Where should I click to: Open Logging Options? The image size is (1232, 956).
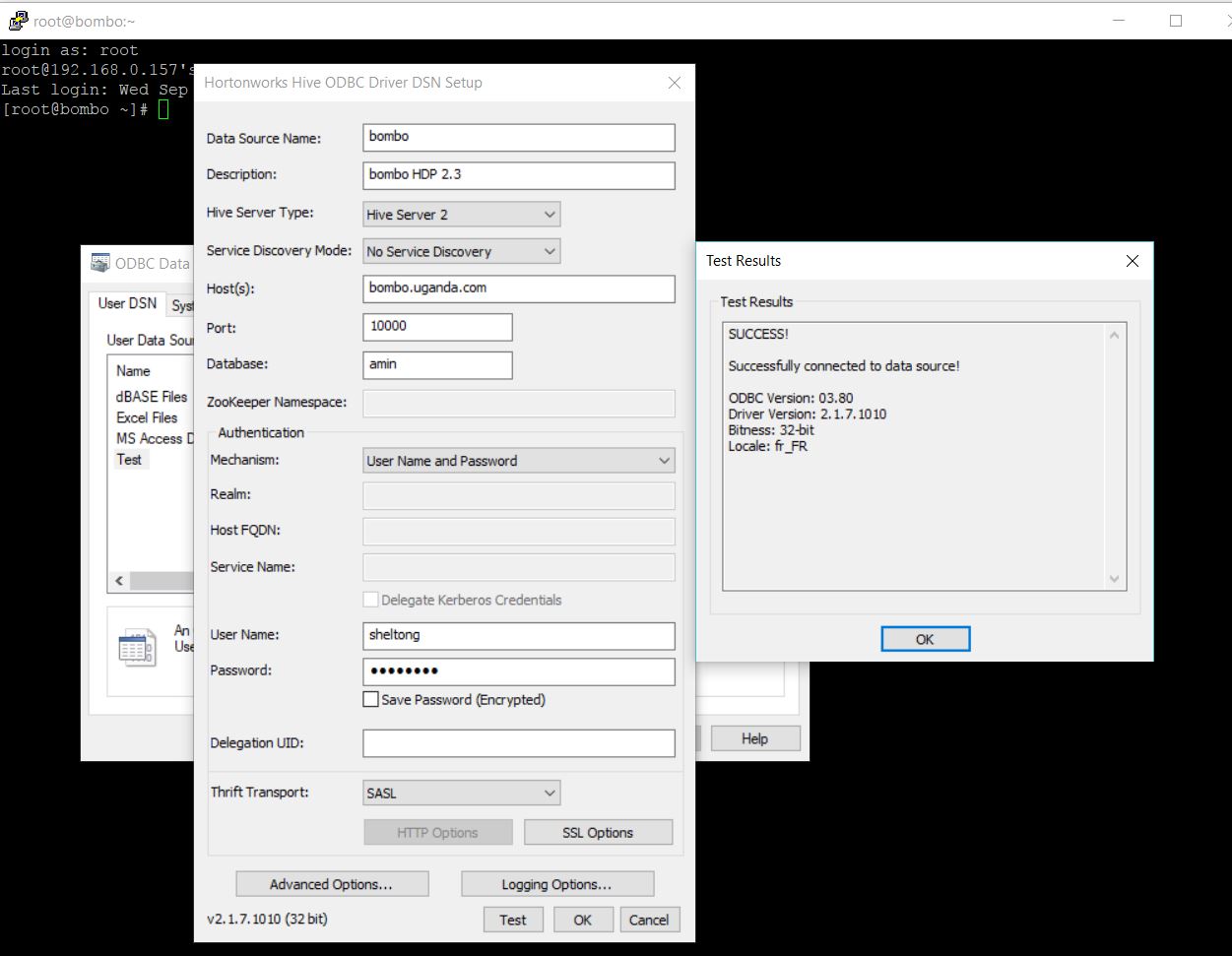coord(556,883)
